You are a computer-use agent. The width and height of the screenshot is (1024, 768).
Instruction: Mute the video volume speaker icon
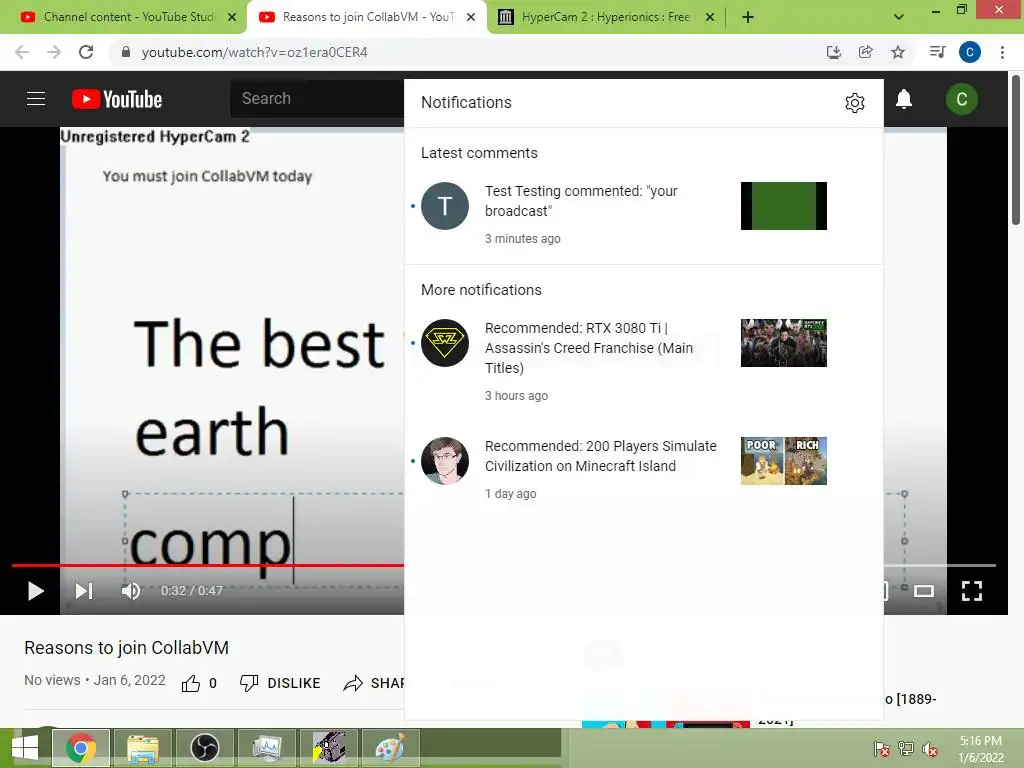point(131,591)
